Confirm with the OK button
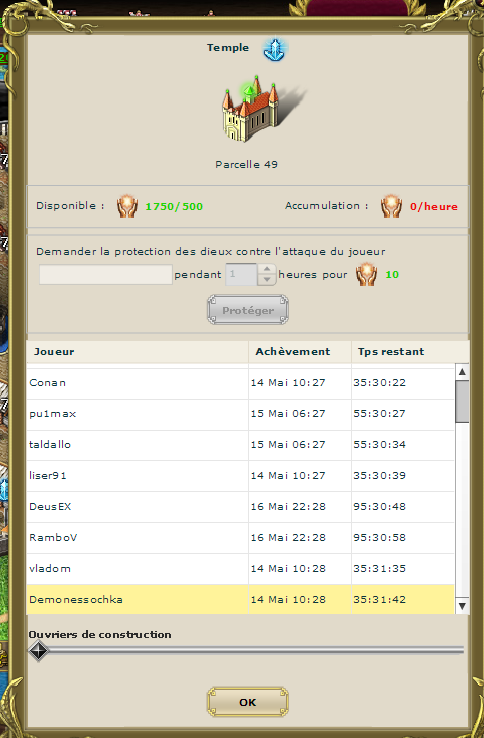Image resolution: width=484 pixels, height=738 pixels. point(248,702)
